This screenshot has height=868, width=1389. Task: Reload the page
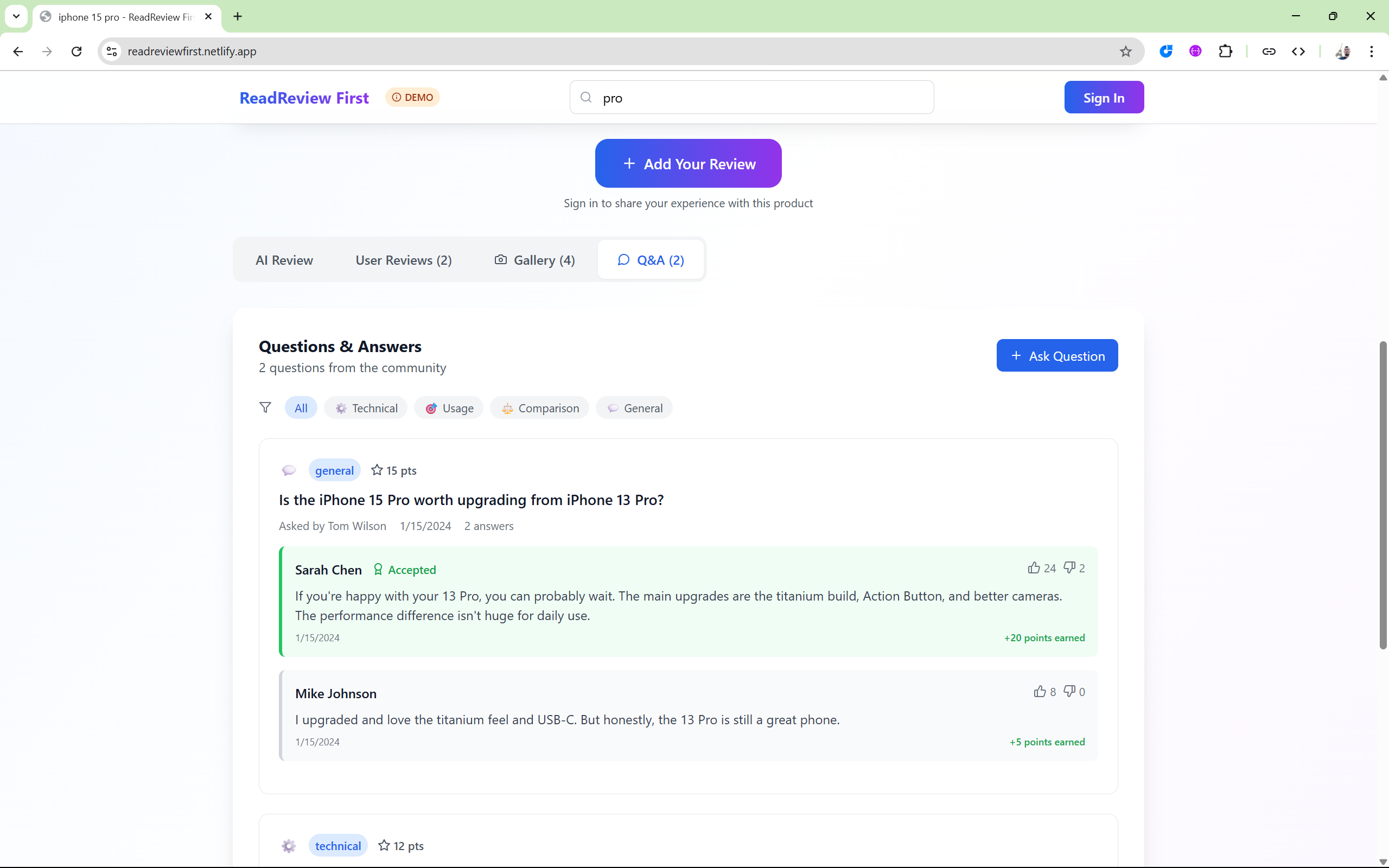coord(77,52)
